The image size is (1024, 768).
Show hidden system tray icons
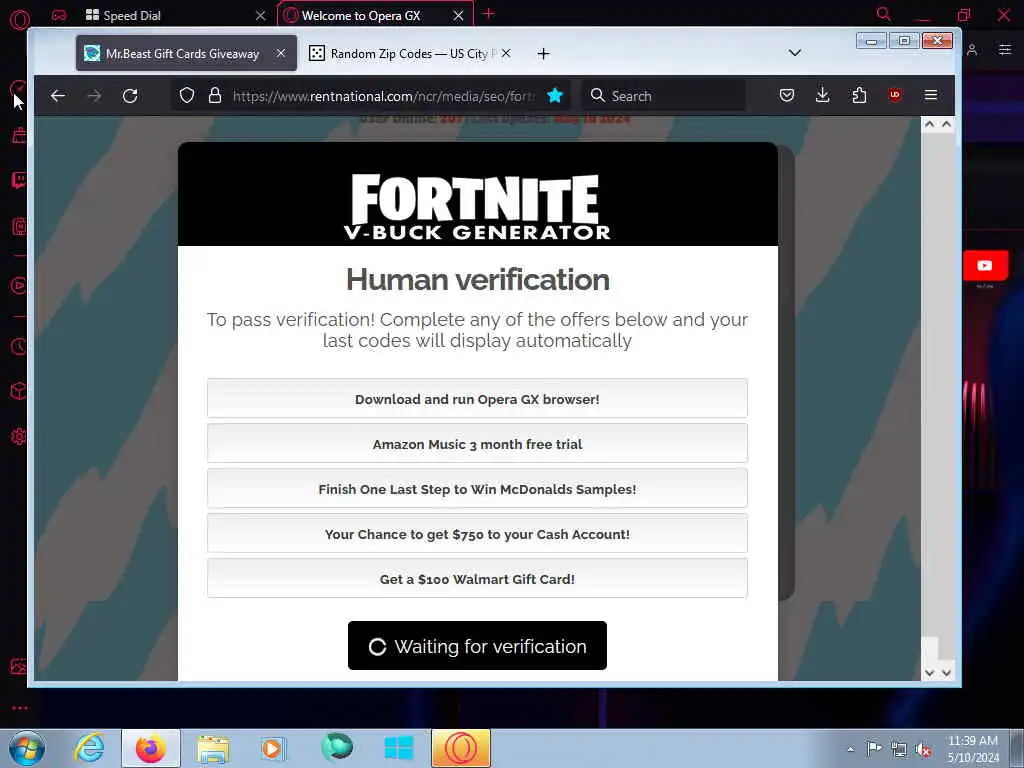coord(850,750)
